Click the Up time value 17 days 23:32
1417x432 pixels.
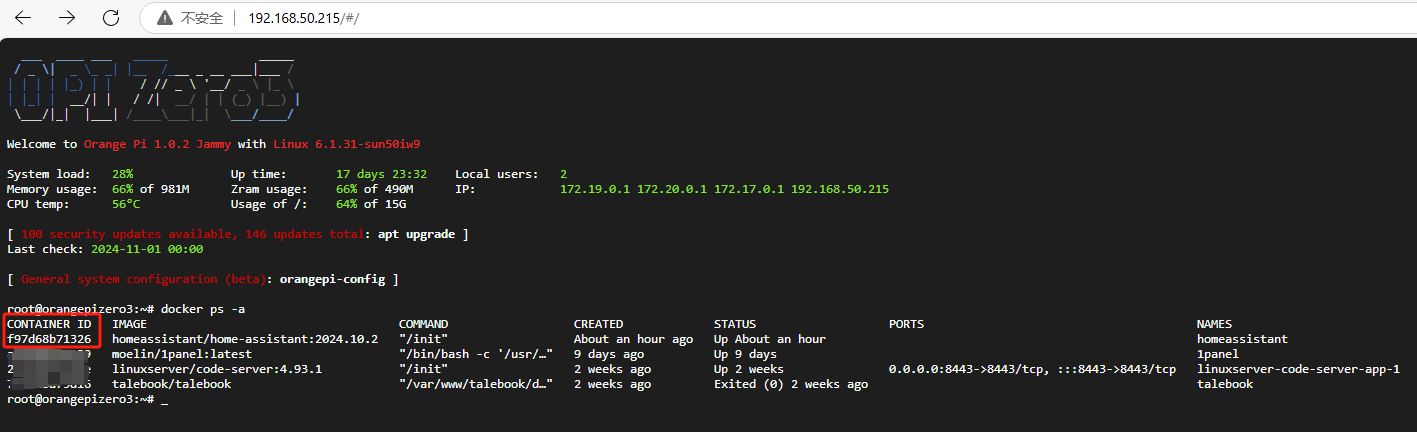(382, 174)
